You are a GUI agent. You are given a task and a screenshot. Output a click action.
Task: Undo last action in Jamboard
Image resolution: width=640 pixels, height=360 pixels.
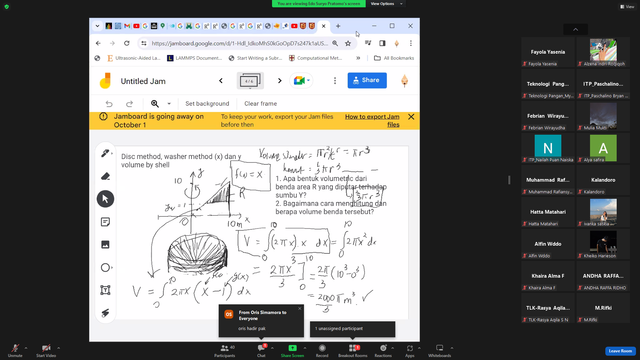coord(109,104)
